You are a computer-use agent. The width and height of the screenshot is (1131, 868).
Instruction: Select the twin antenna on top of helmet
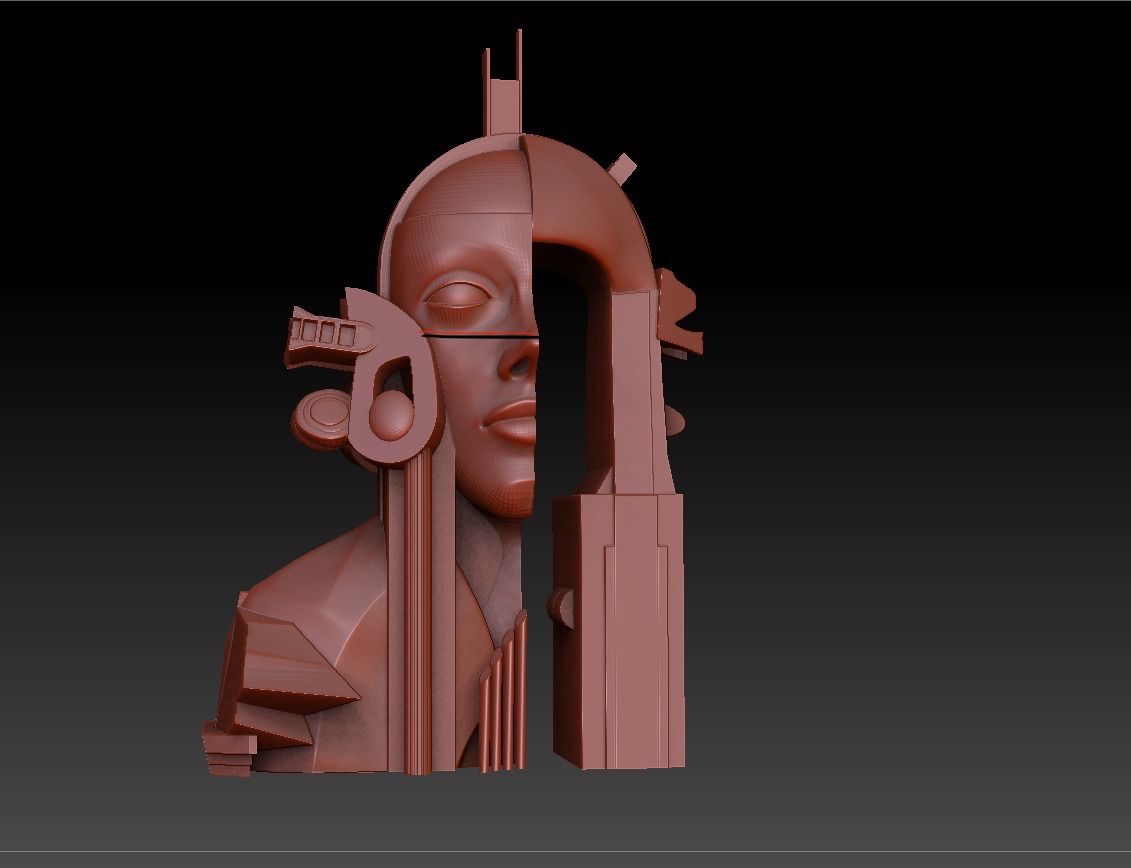click(x=503, y=90)
